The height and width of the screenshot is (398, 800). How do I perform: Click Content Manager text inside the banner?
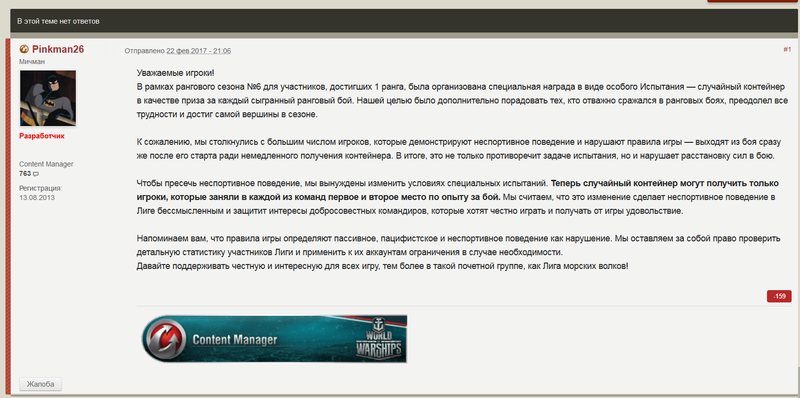pyautogui.click(x=235, y=340)
